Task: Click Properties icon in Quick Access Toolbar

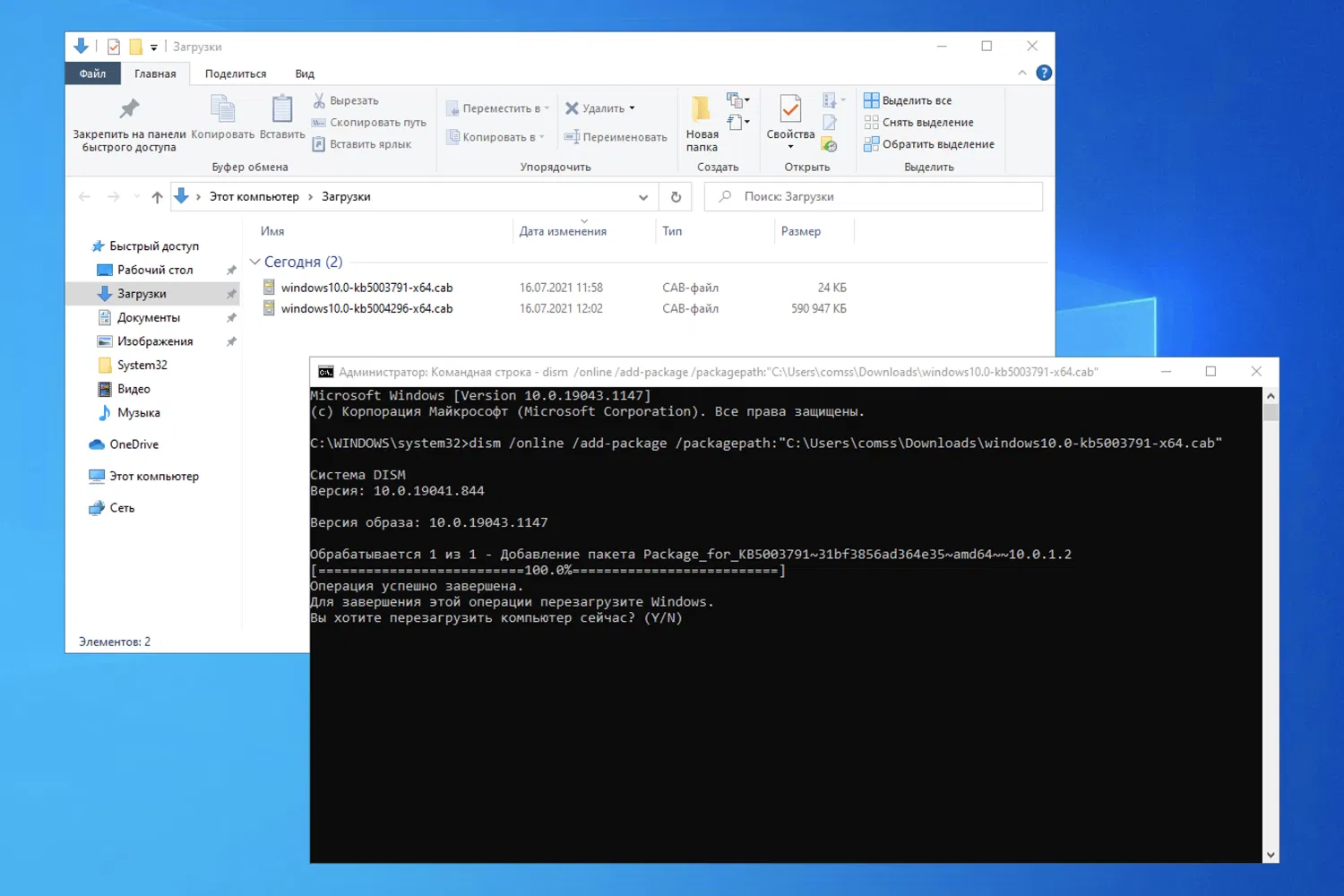Action: [114, 47]
